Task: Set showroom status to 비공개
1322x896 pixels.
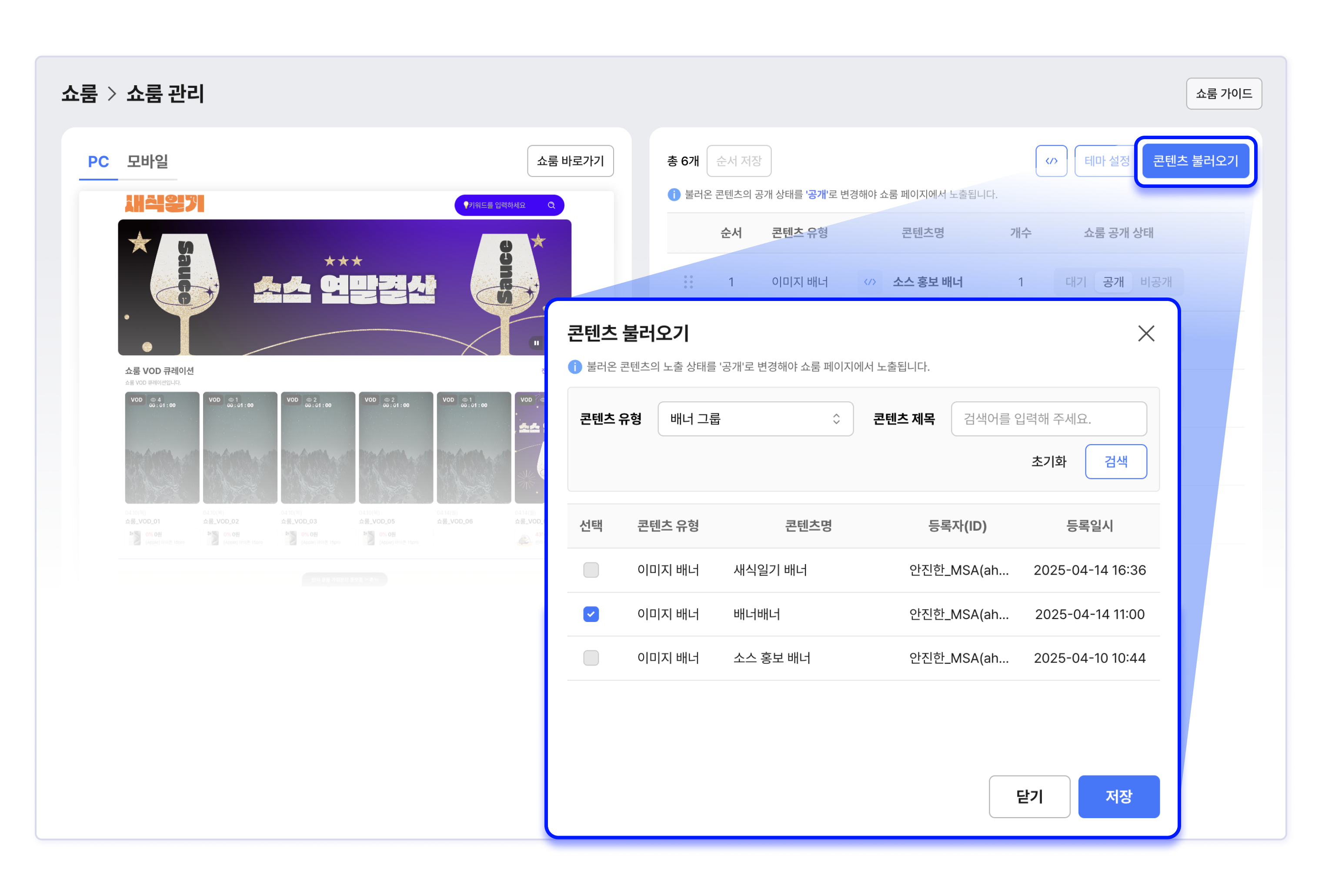Action: click(1155, 281)
